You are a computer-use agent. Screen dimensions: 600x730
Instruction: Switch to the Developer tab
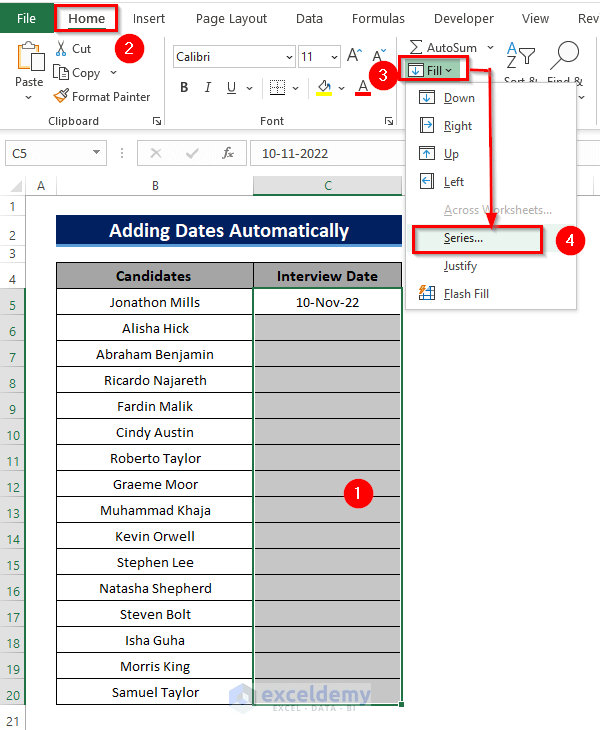click(464, 18)
